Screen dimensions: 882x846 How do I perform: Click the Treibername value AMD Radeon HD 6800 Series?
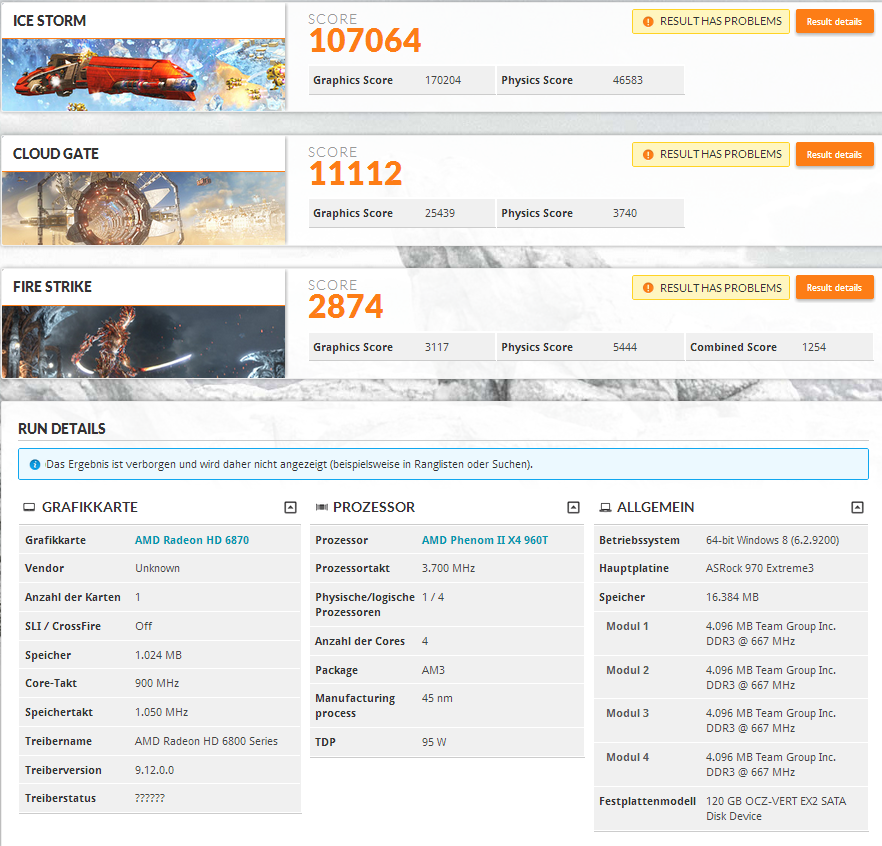(206, 741)
